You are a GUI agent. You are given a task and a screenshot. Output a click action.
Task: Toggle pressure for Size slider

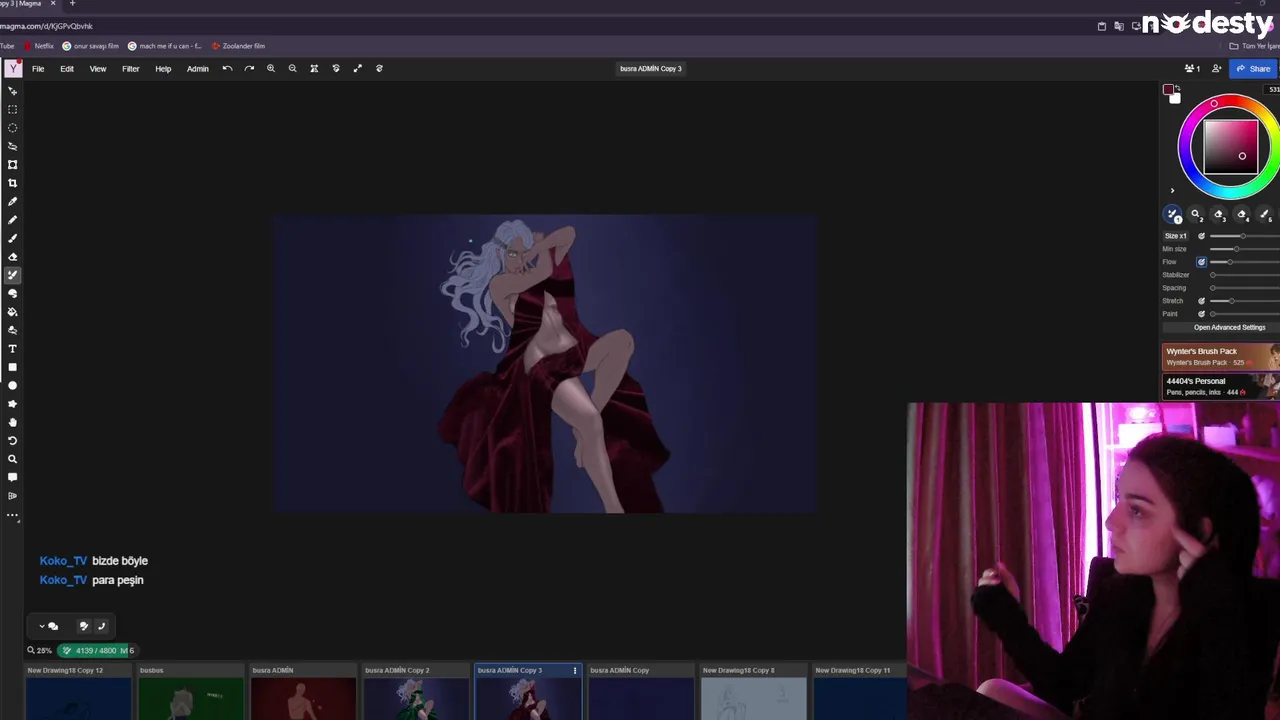pos(1202,236)
